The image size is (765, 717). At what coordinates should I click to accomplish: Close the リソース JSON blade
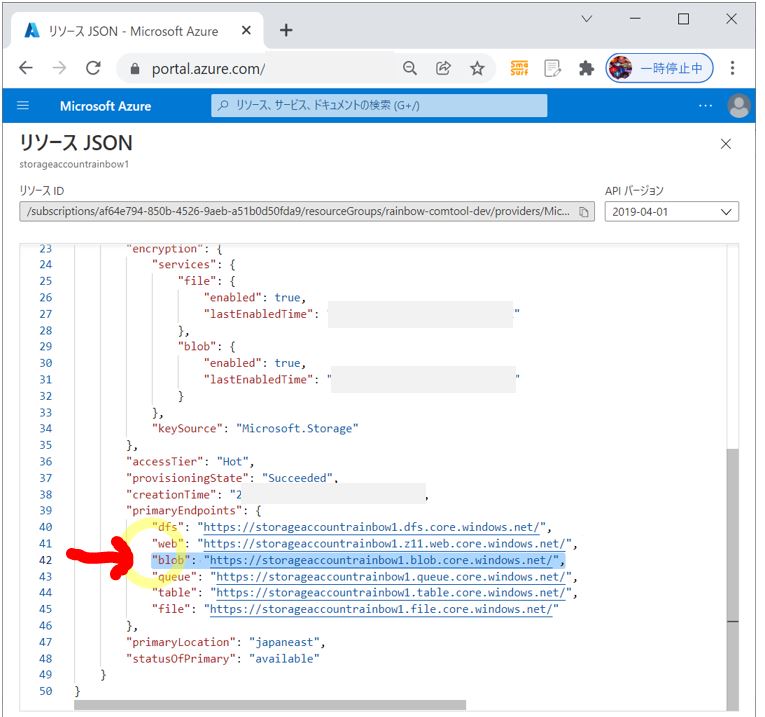point(725,143)
